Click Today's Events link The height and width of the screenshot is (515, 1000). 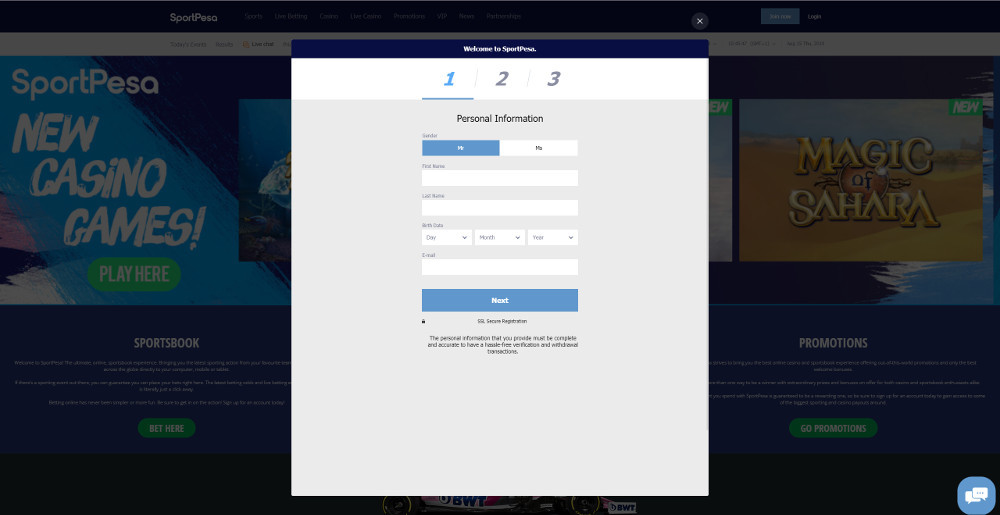pos(188,45)
